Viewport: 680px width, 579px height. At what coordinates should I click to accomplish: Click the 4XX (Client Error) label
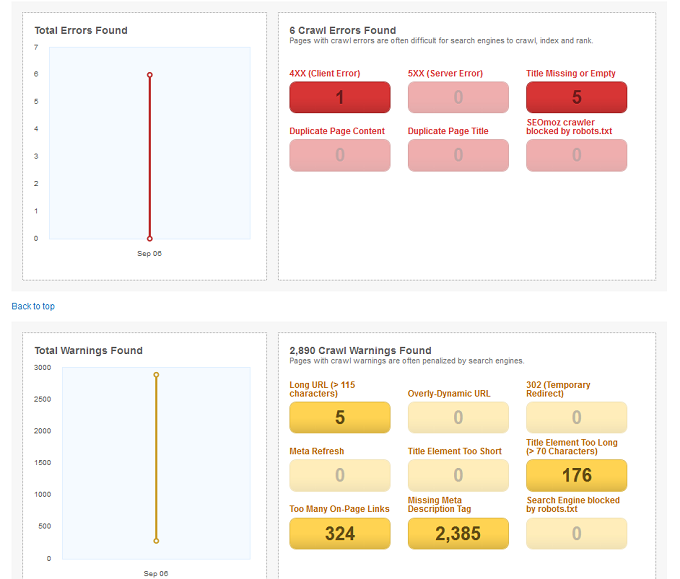click(324, 73)
